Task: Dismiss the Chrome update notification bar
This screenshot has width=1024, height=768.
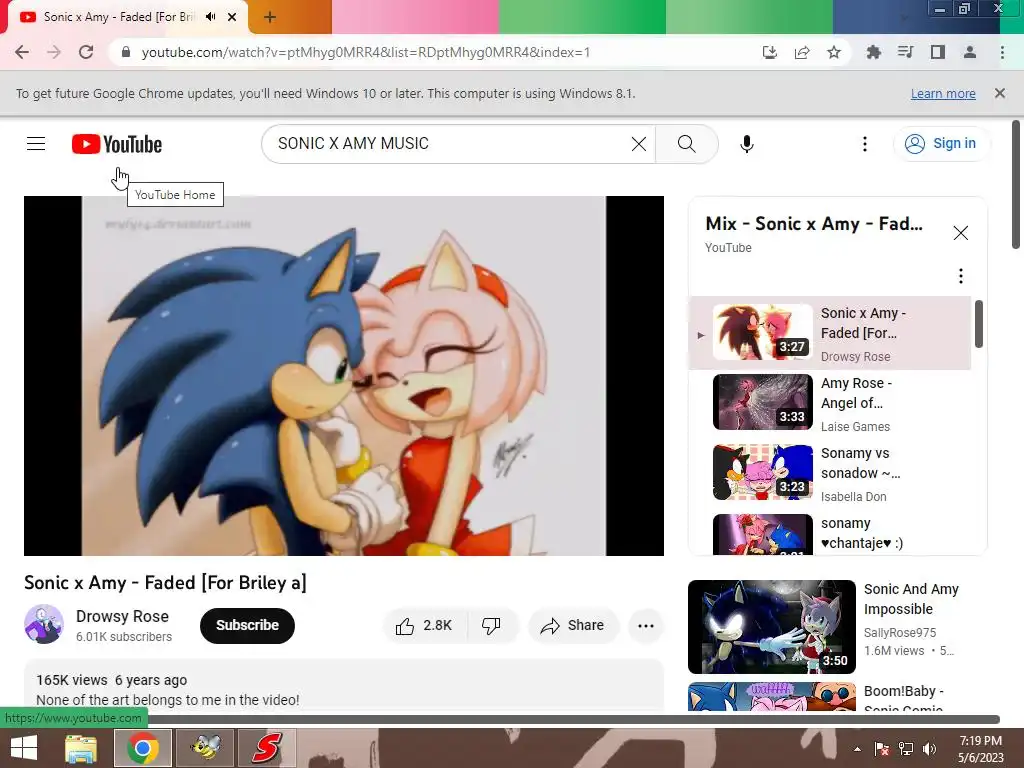Action: (x=1000, y=93)
